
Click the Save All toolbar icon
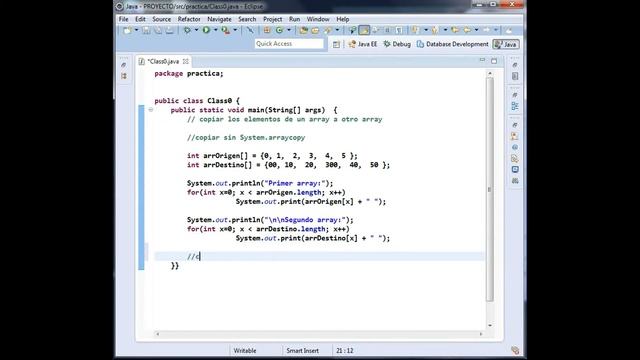[158, 30]
